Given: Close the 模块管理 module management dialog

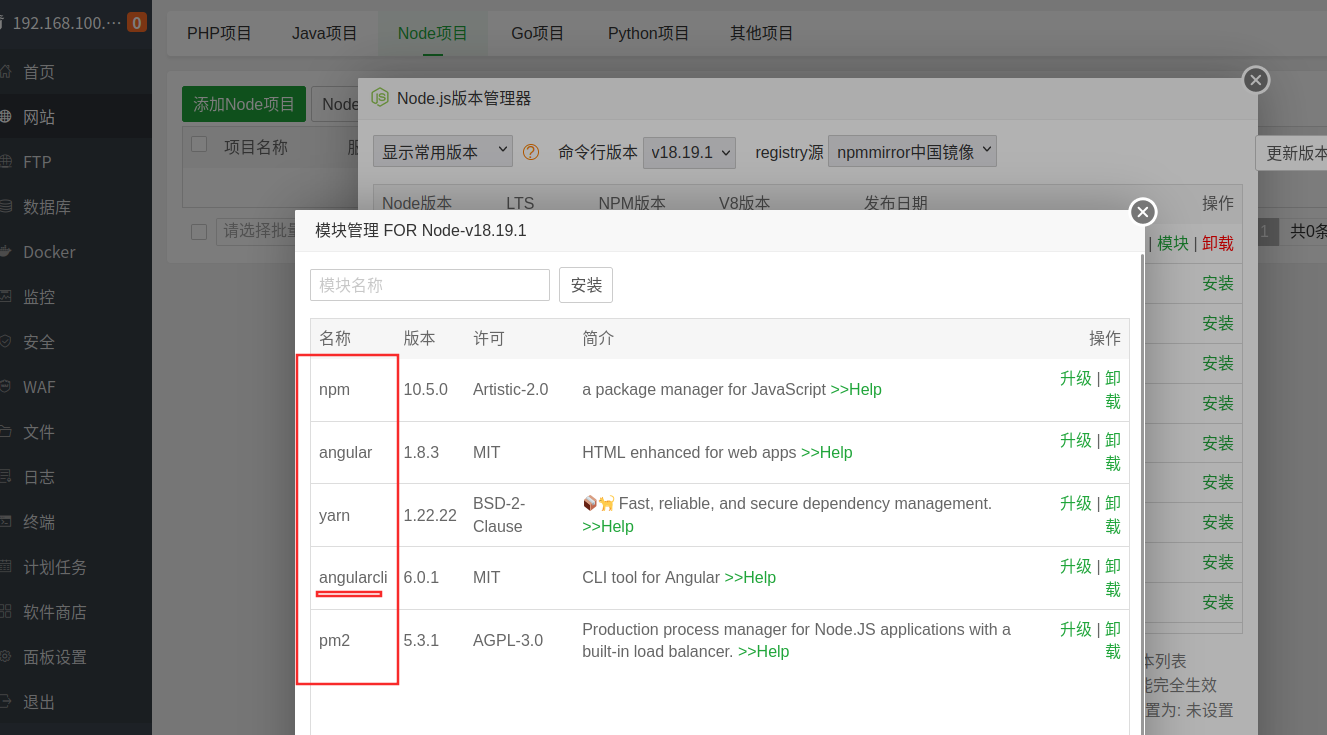Looking at the screenshot, I should click(1143, 211).
